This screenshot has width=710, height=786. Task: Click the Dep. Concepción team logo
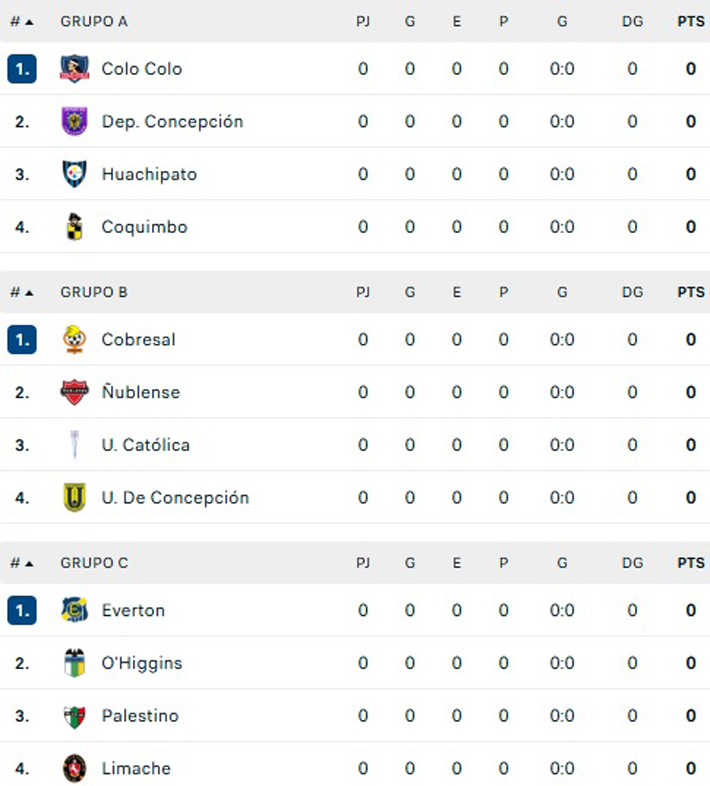[x=74, y=122]
